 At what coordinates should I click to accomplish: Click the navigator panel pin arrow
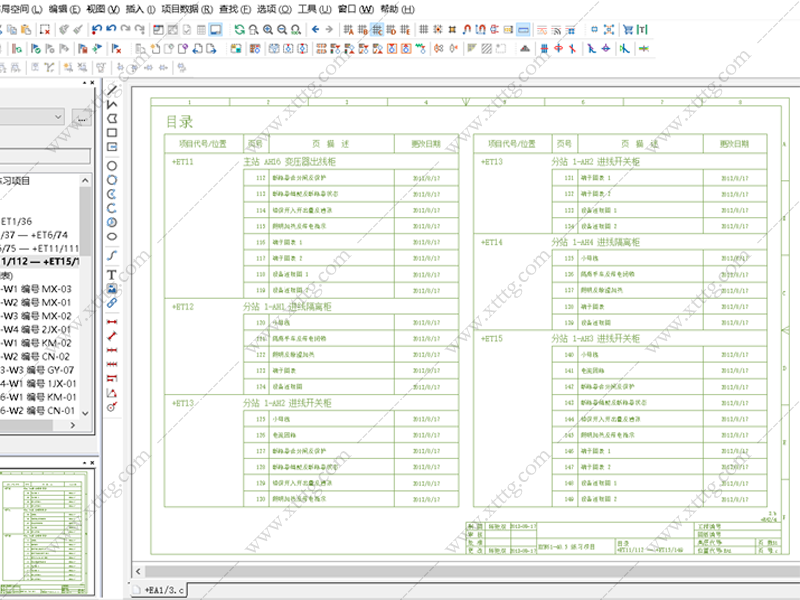[85, 83]
